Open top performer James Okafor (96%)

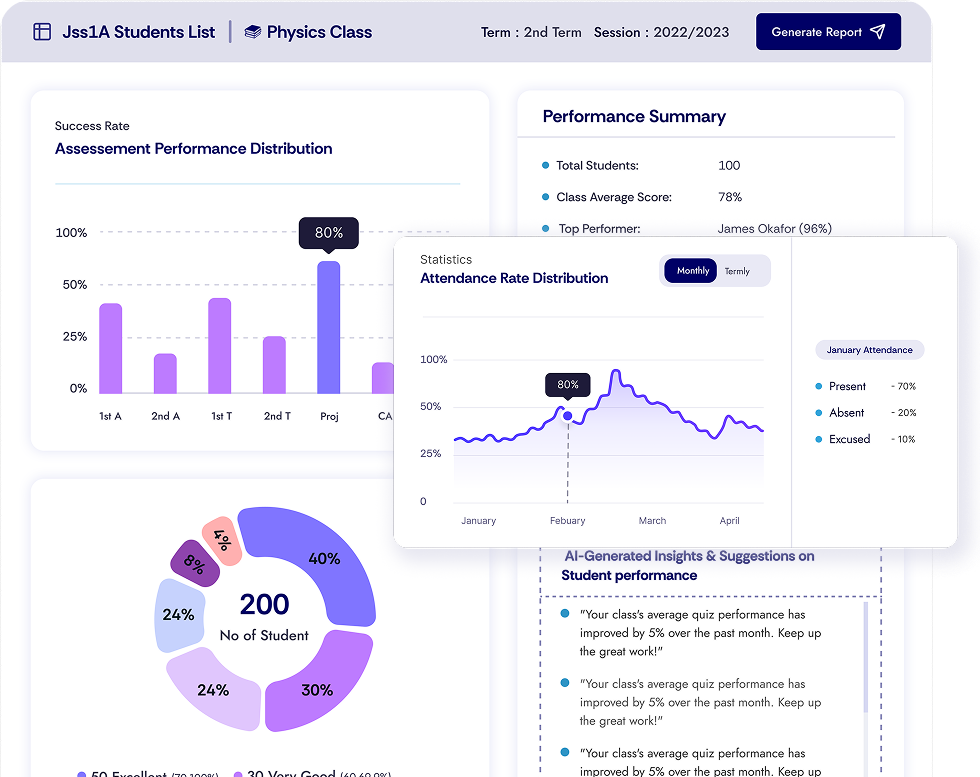pos(774,229)
